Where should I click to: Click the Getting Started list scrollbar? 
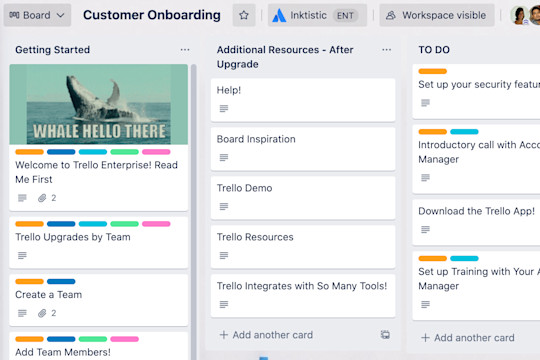point(194,212)
